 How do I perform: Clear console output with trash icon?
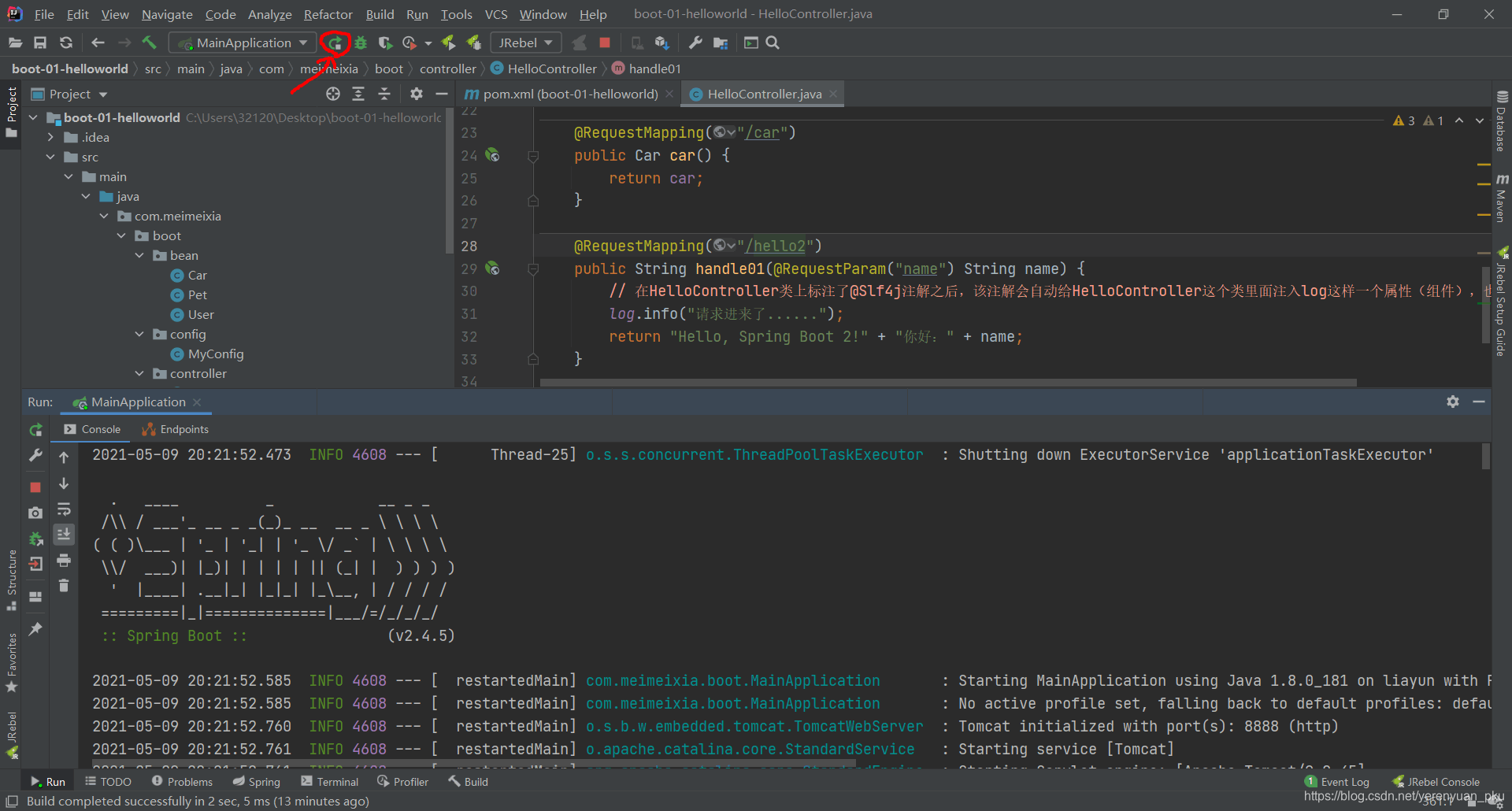point(64,585)
